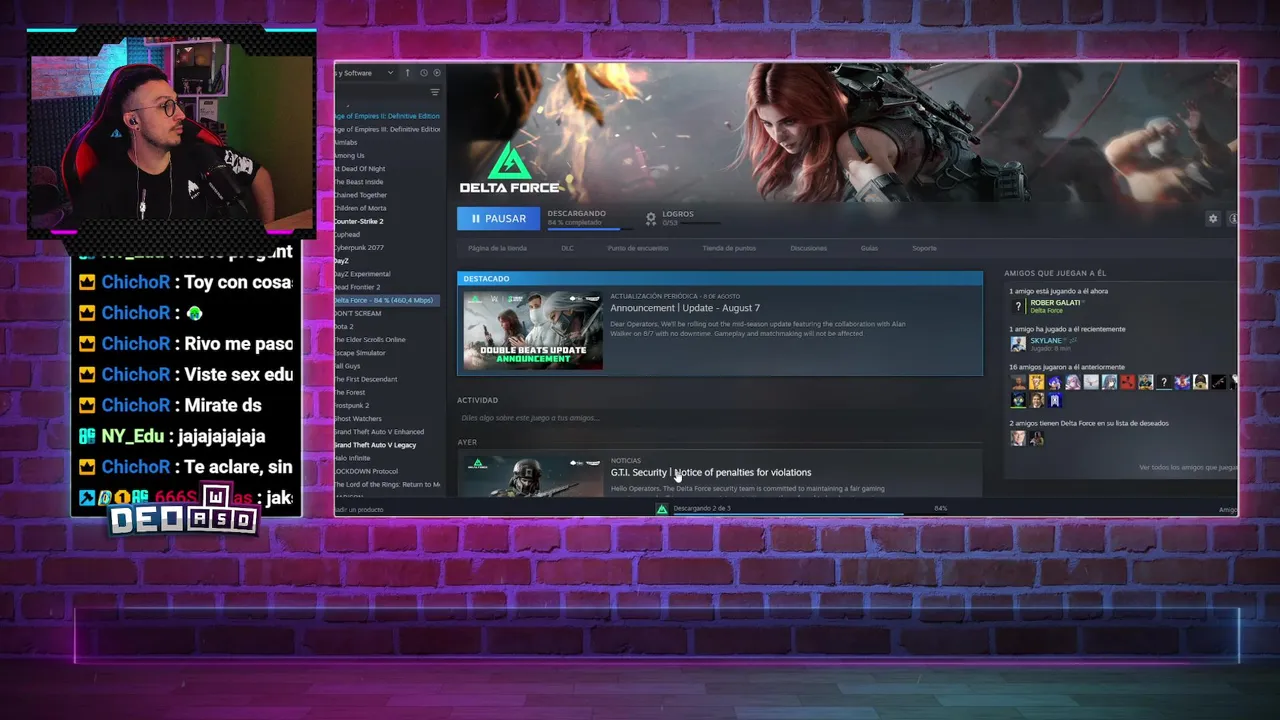Select Age of Empires III: Definitive Edition

387,129
